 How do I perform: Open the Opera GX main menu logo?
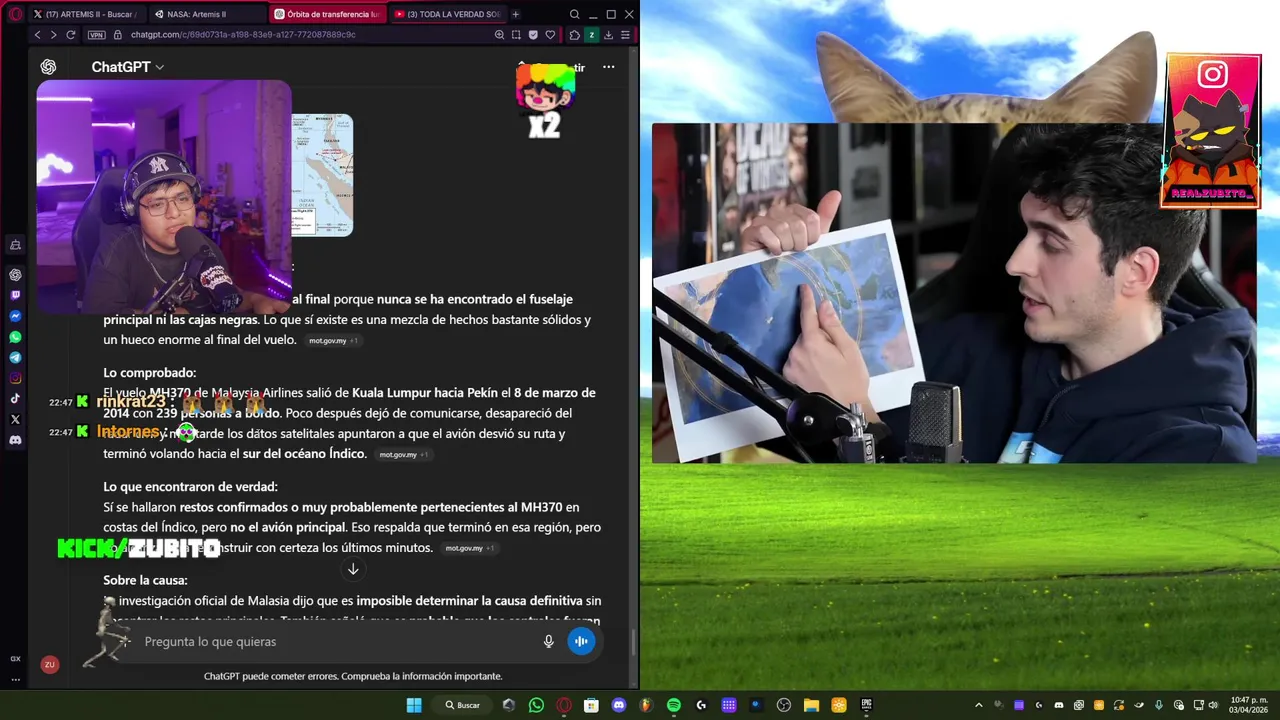[x=15, y=14]
